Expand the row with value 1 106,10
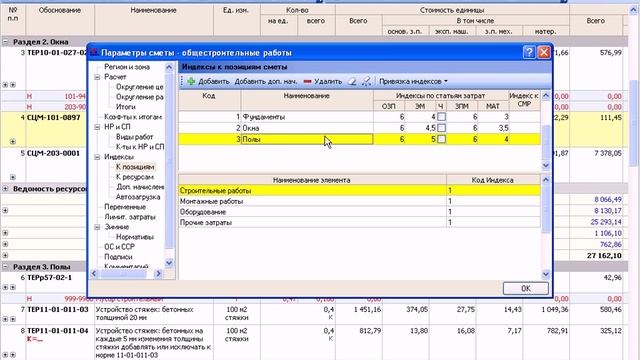The width and height of the screenshot is (640, 360). [x=5, y=233]
